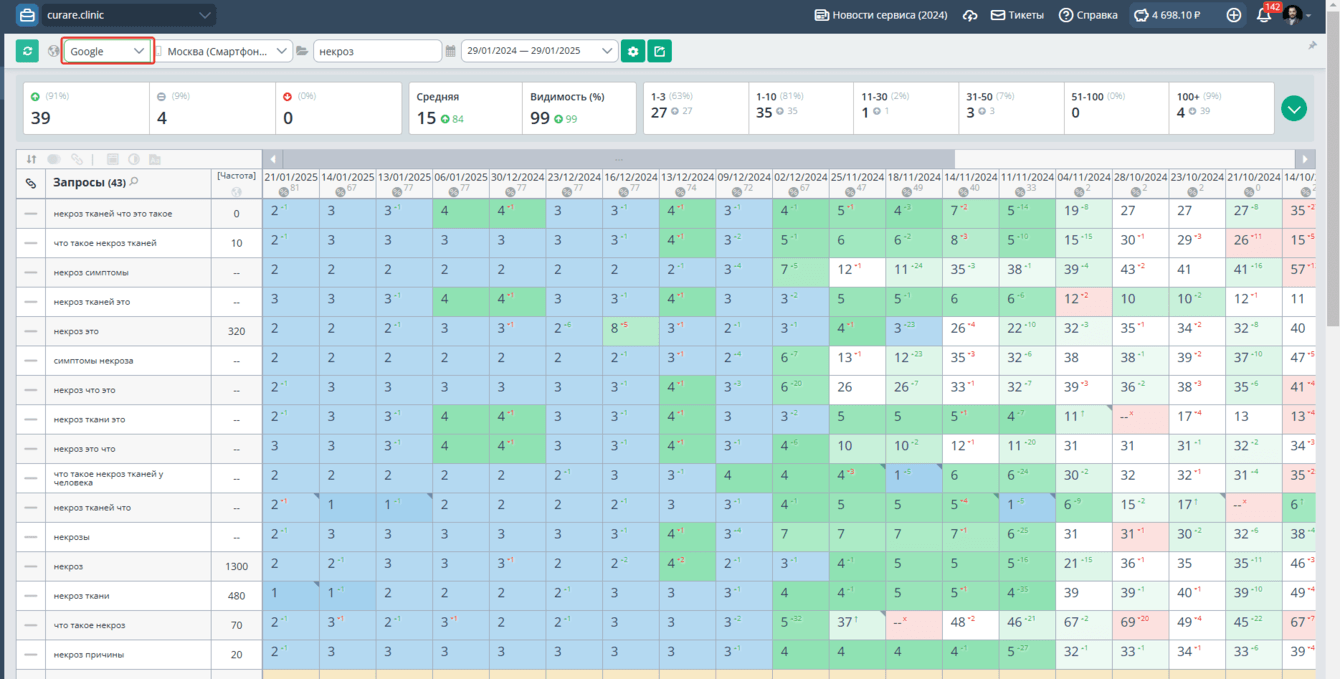Screen dimensions: 1340x679
Task: Click the link chain icon in table toolbar
Action: coord(77,159)
